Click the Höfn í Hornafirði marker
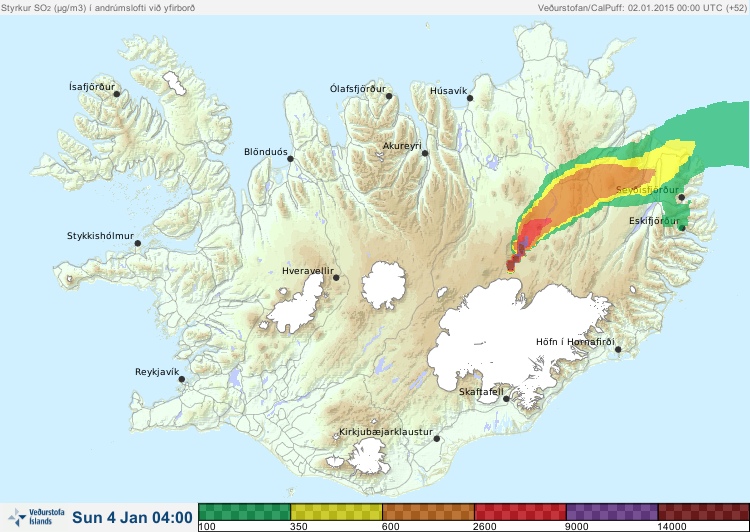 coord(618,349)
